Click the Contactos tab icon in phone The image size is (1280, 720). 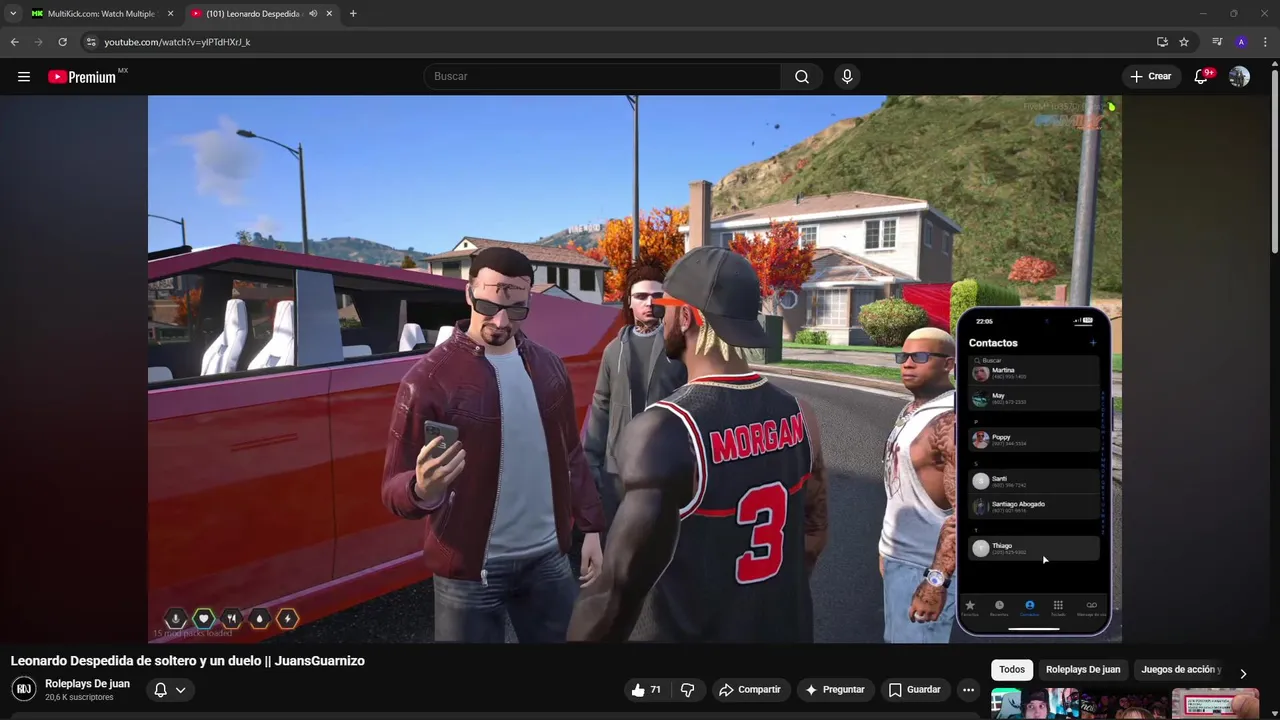click(1029, 607)
